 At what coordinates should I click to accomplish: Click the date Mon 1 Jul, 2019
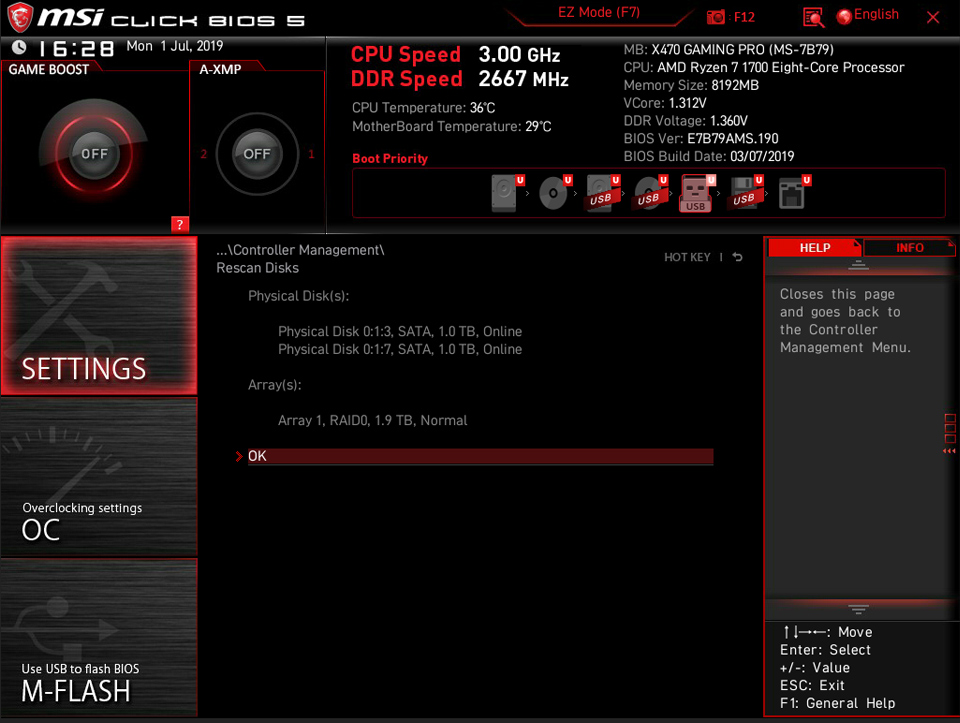174,46
